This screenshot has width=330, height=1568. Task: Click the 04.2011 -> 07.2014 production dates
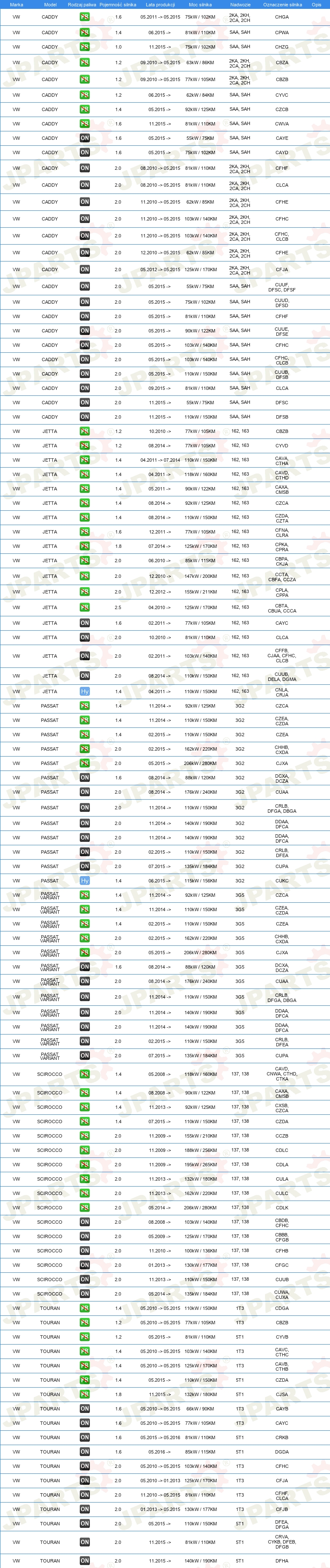(160, 460)
